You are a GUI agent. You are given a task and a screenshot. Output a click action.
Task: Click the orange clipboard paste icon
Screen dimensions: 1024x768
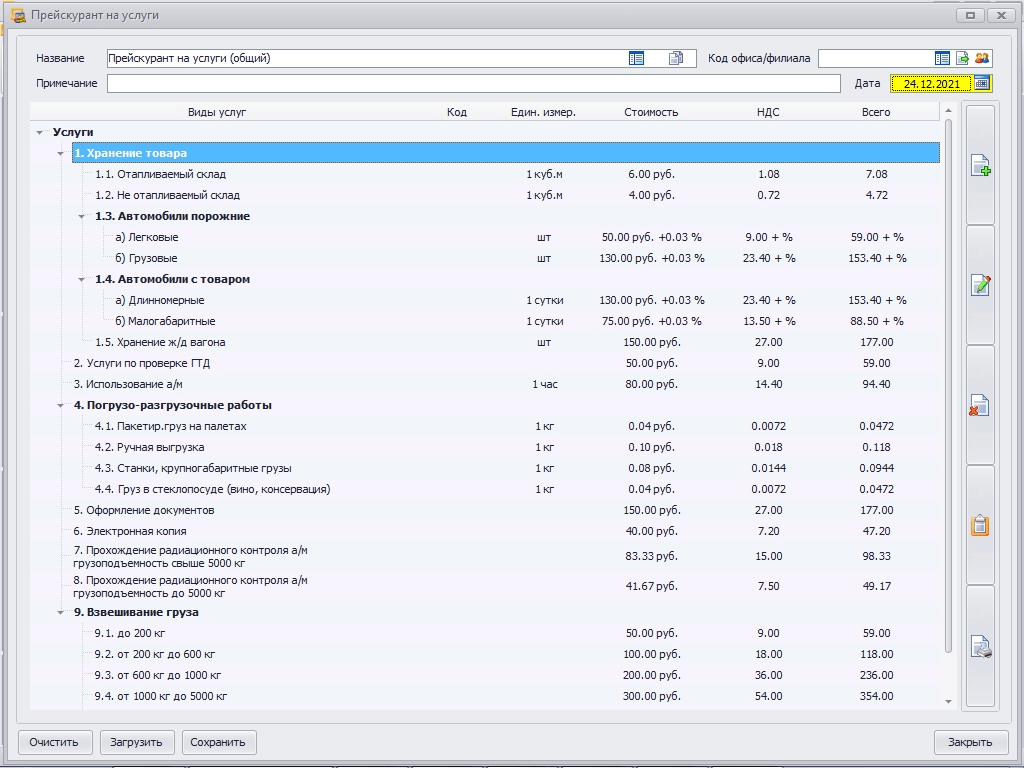tap(980, 525)
